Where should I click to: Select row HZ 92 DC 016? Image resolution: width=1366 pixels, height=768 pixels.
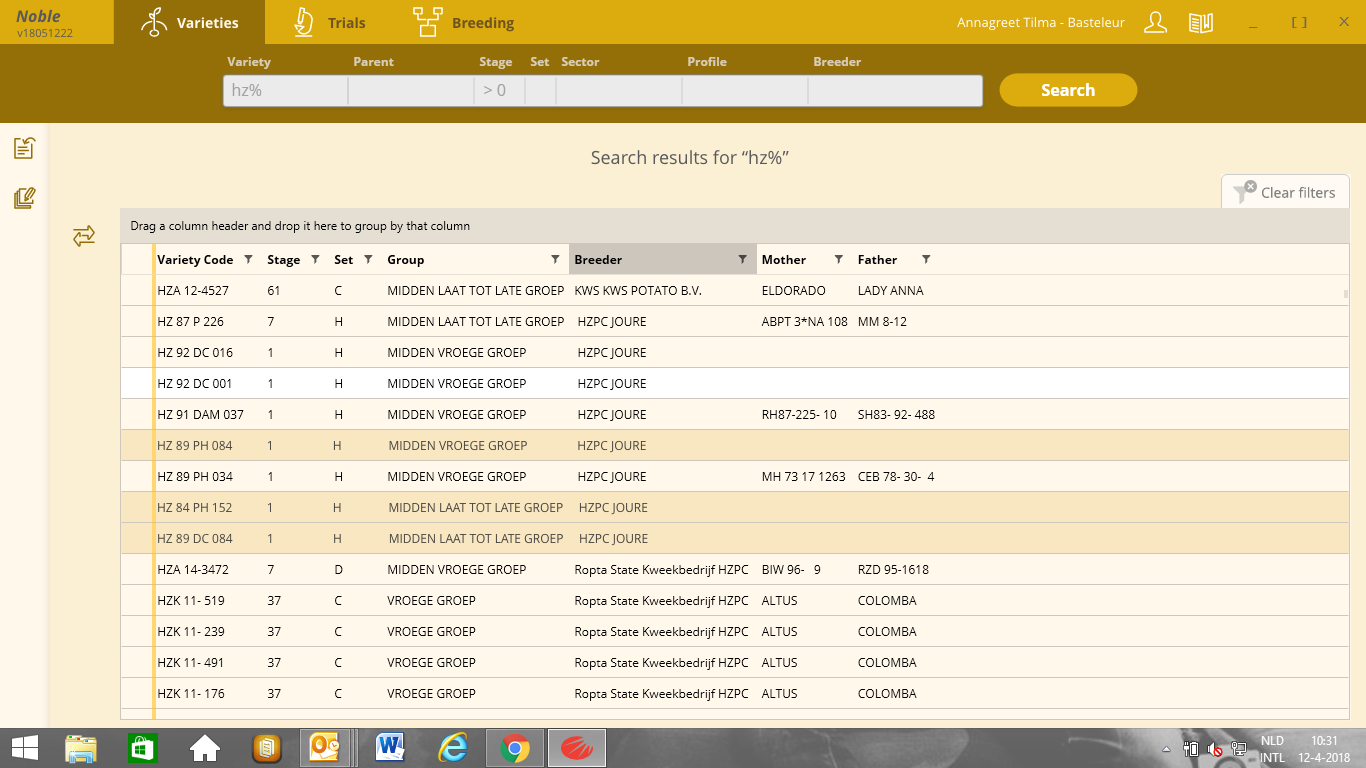[735, 352]
